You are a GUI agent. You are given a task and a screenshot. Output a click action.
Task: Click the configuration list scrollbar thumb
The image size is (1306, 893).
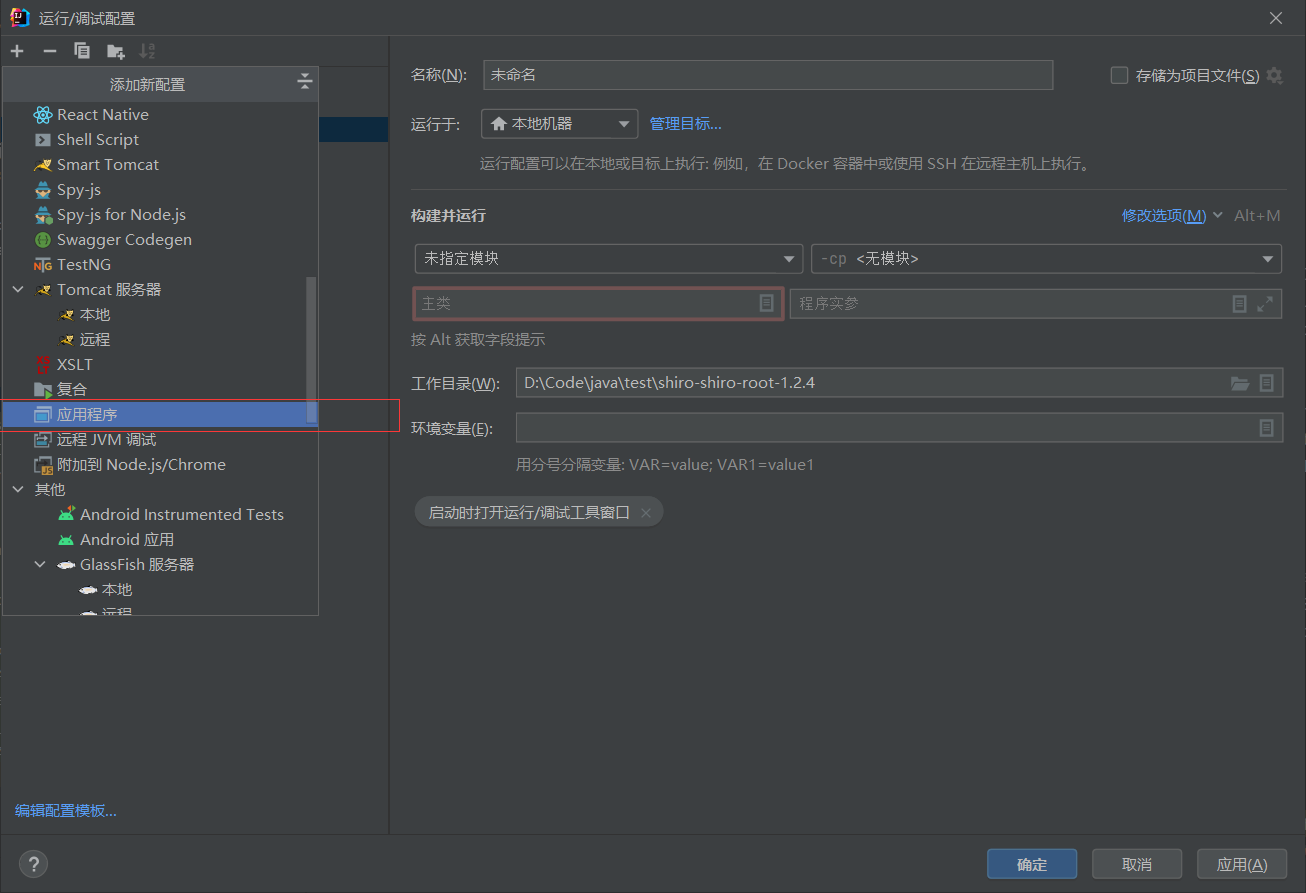311,350
